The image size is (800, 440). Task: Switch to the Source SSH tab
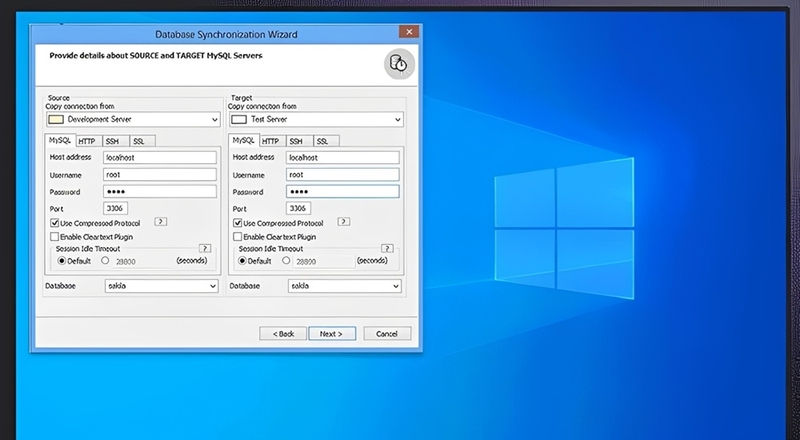click(x=116, y=141)
